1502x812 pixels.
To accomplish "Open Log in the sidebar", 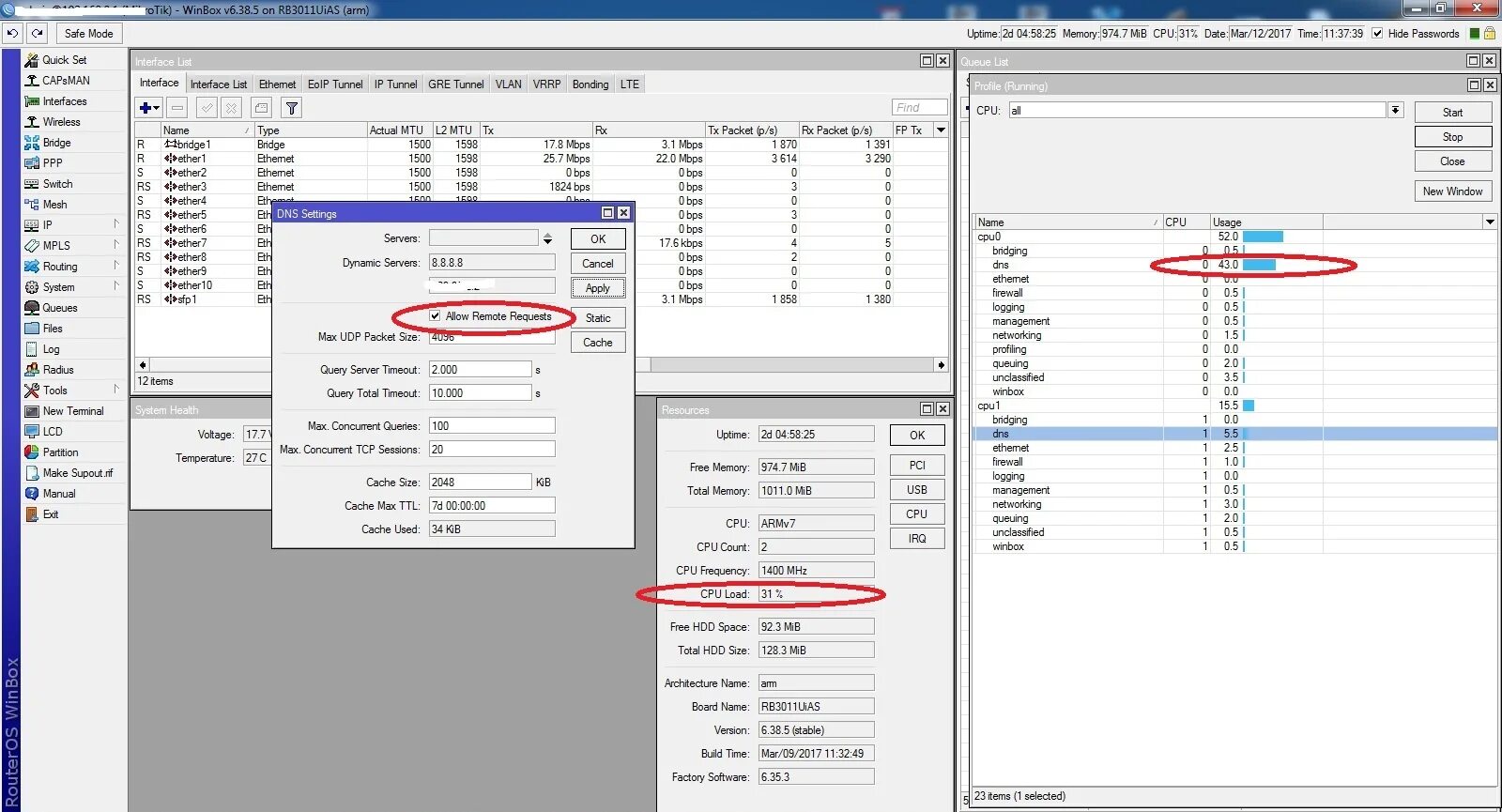I will tap(51, 349).
